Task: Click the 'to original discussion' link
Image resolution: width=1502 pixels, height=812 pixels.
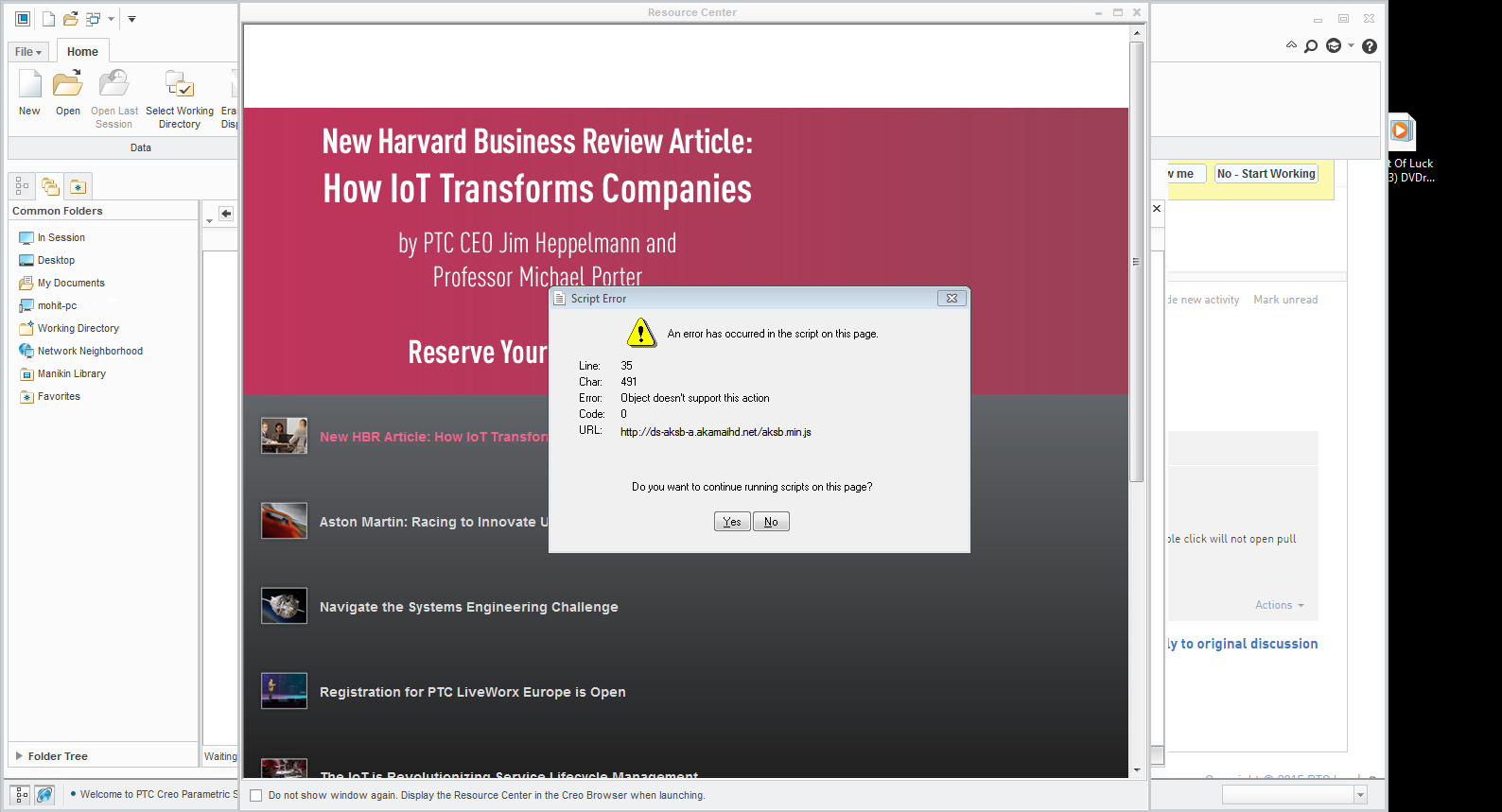Action: tap(1249, 644)
